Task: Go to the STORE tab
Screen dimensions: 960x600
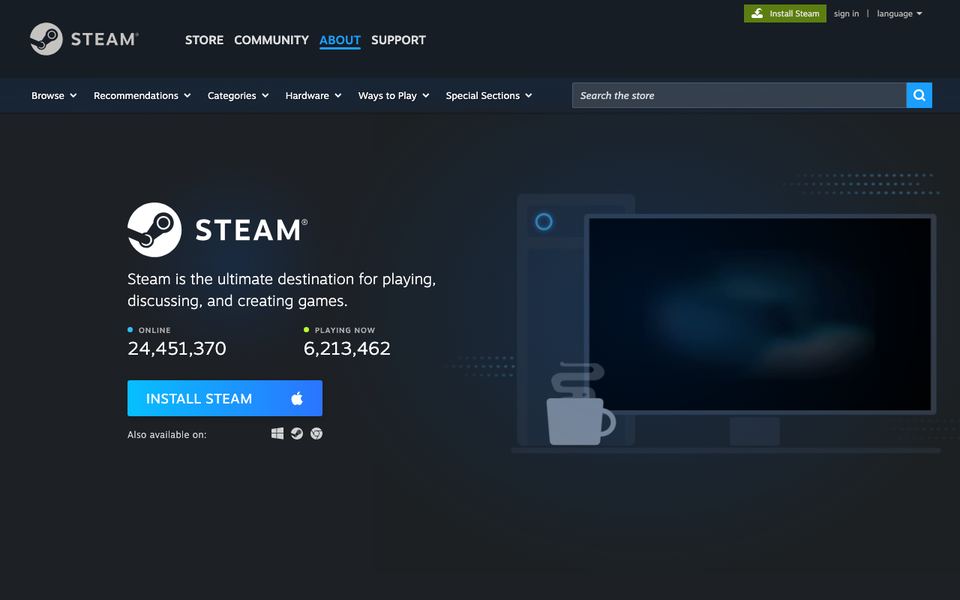Action: (204, 40)
